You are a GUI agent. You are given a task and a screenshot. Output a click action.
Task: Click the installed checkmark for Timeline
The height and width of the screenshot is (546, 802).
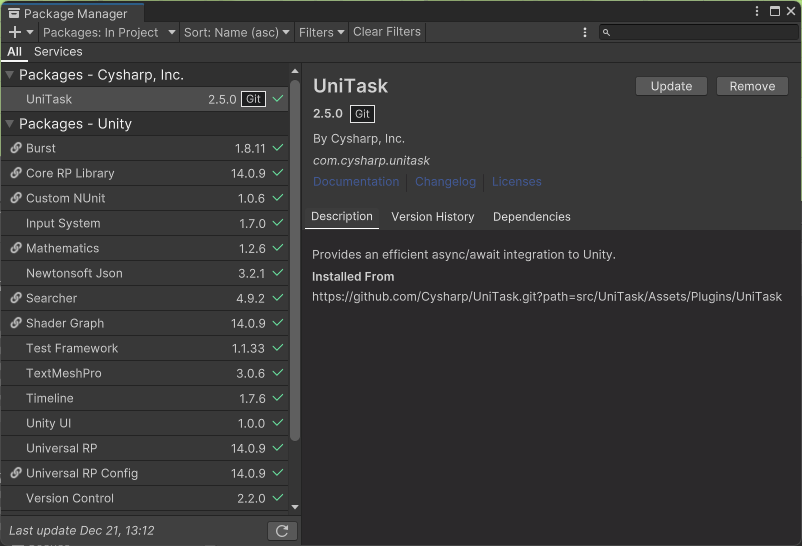click(278, 398)
